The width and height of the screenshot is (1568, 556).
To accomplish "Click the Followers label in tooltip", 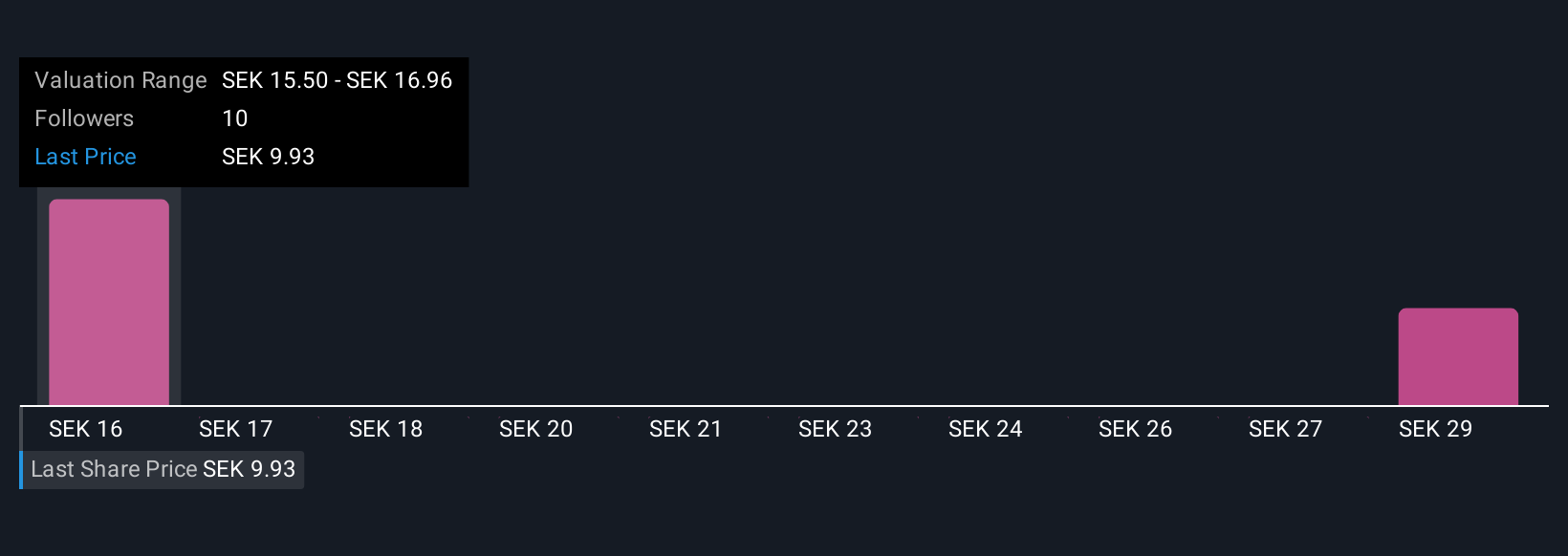I will (84, 118).
